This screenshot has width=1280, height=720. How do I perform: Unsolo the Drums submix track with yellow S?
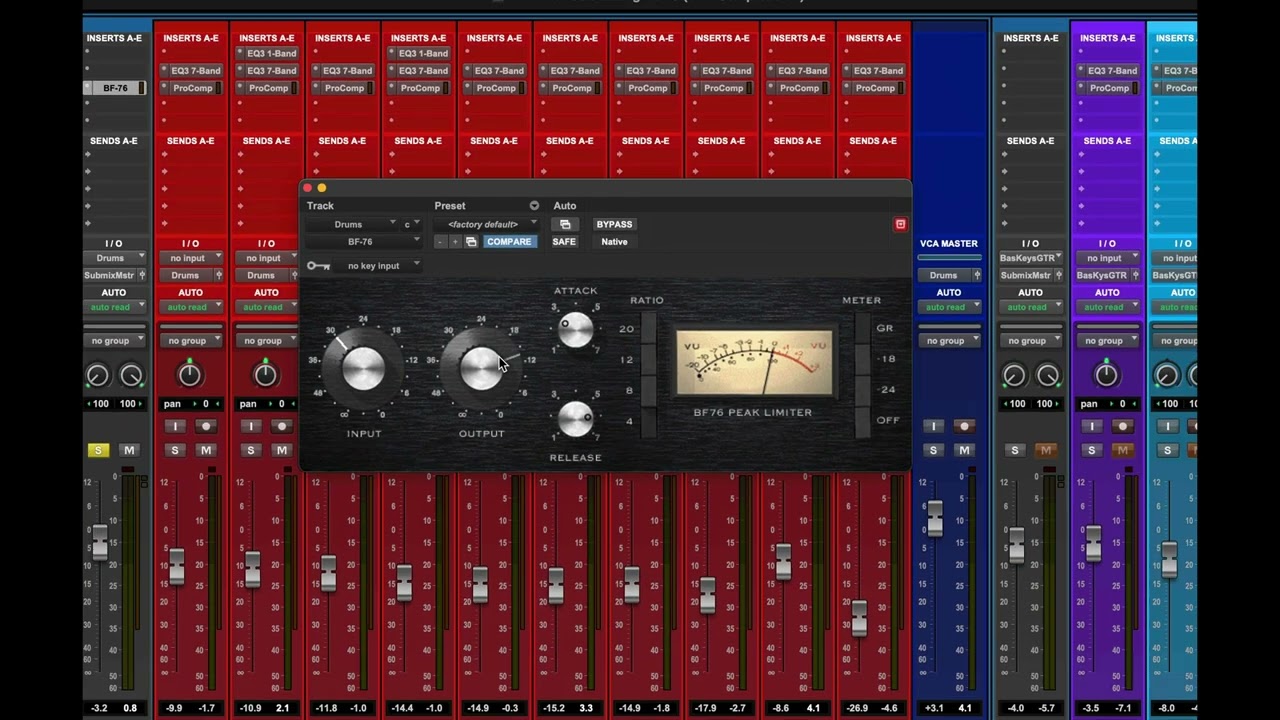point(98,450)
